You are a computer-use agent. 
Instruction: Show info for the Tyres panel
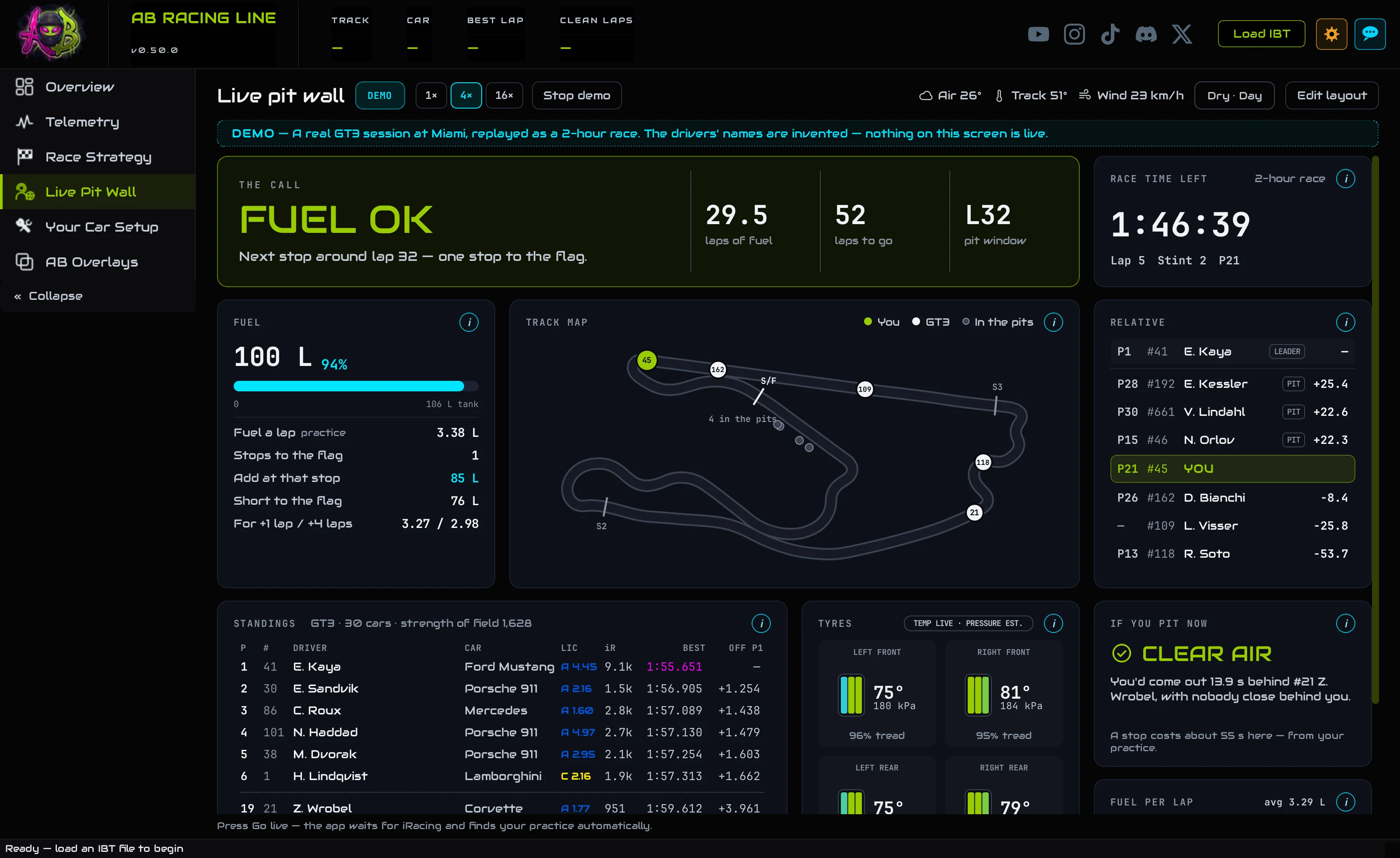(1053, 623)
